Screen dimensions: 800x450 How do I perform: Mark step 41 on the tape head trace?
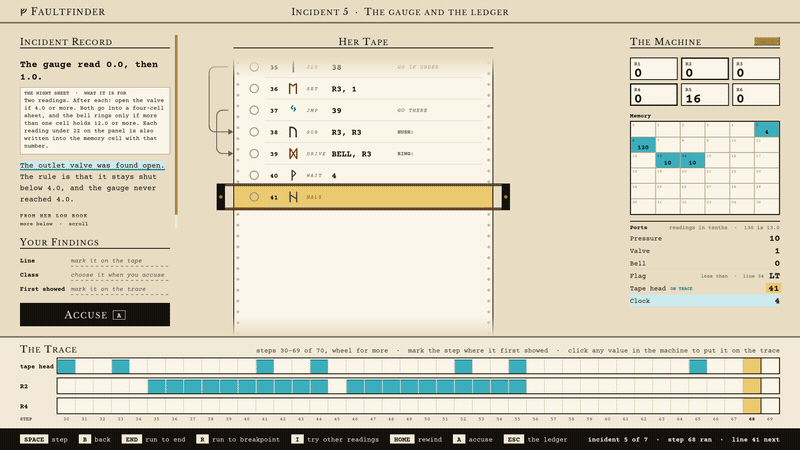(265, 366)
